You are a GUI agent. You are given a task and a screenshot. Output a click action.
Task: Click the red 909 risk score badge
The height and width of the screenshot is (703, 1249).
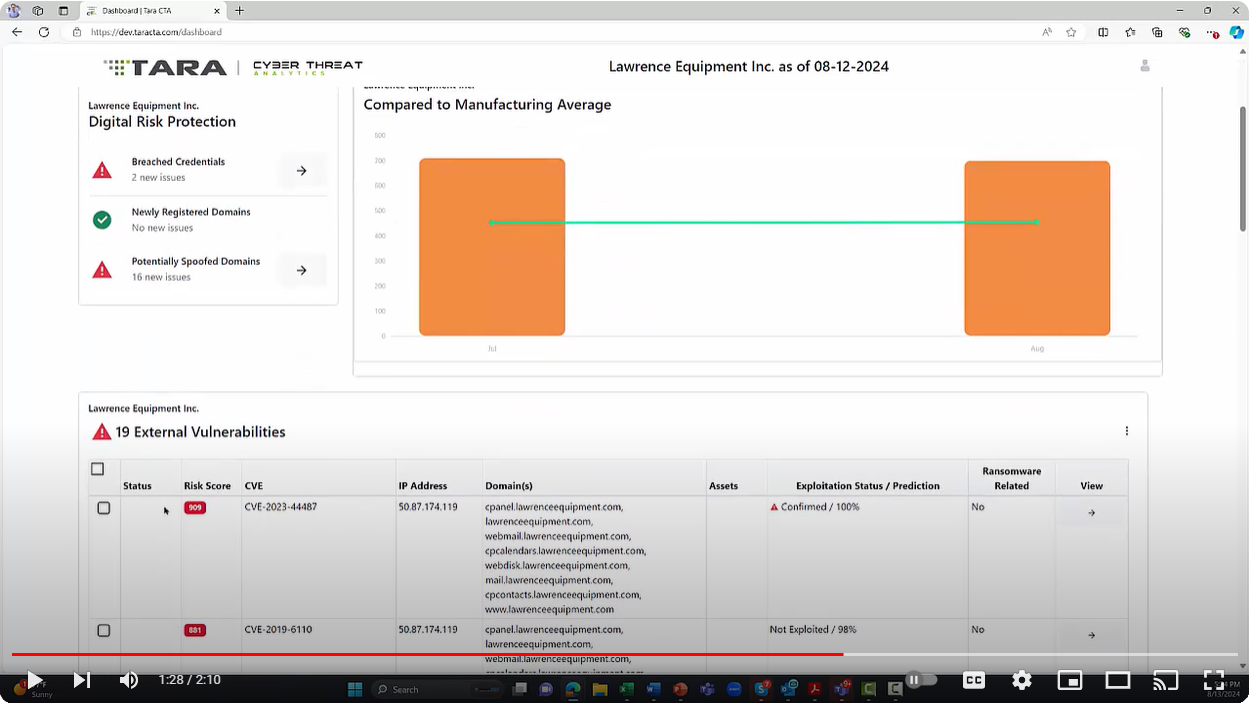[x=195, y=508]
